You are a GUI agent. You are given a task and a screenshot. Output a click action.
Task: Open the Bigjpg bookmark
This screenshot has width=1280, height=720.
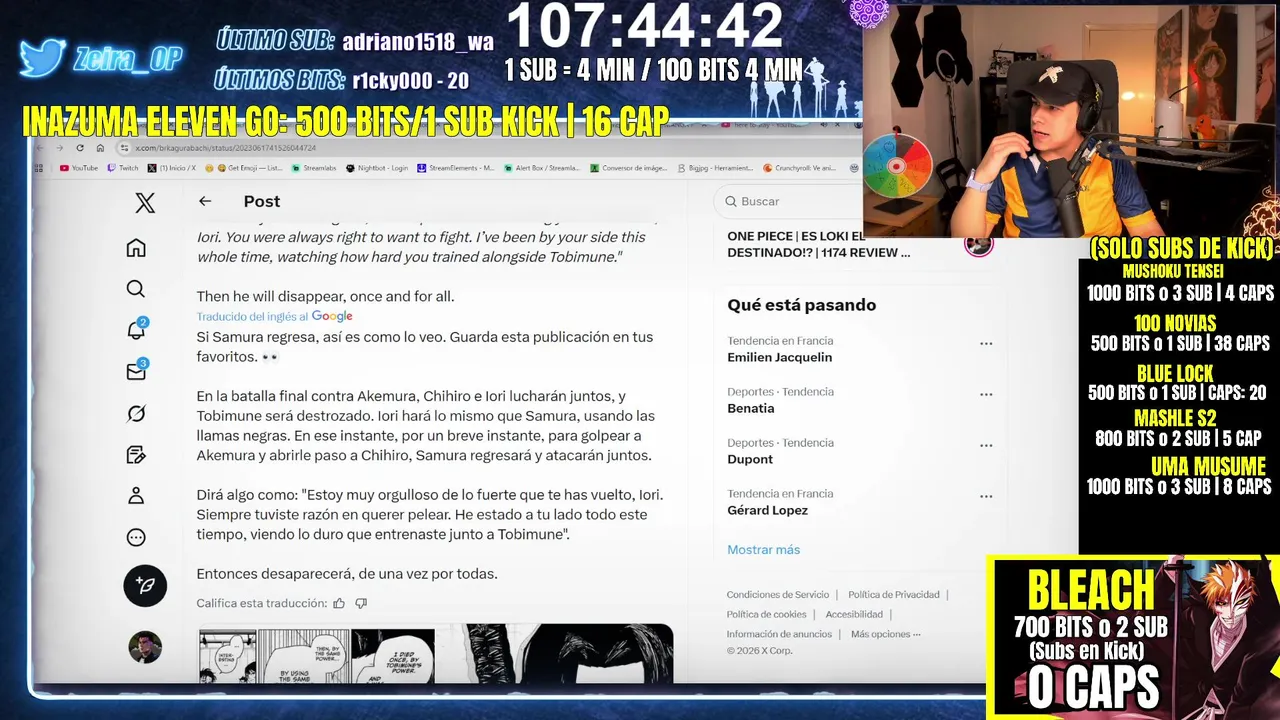716,168
